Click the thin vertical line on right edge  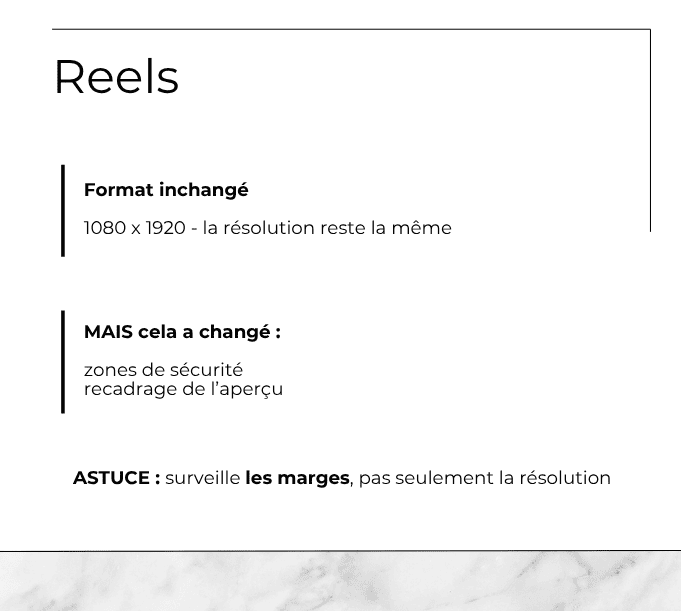point(650,130)
